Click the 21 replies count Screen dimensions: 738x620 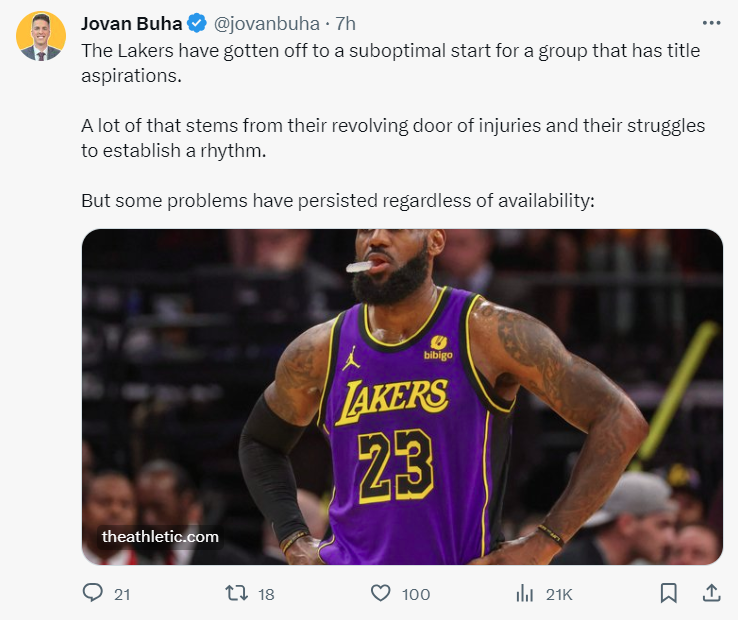pos(122,595)
